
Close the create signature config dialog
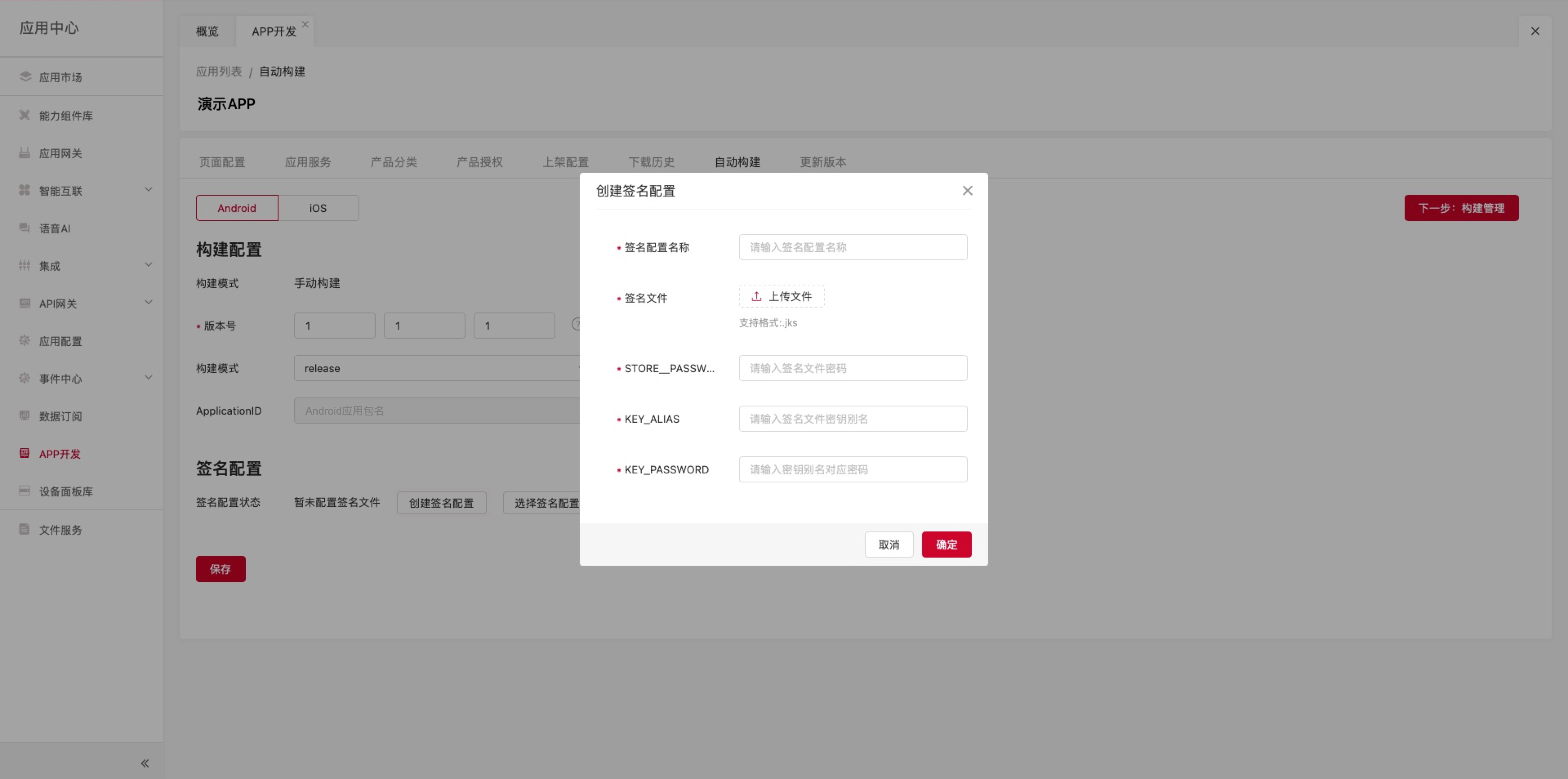[x=967, y=191]
